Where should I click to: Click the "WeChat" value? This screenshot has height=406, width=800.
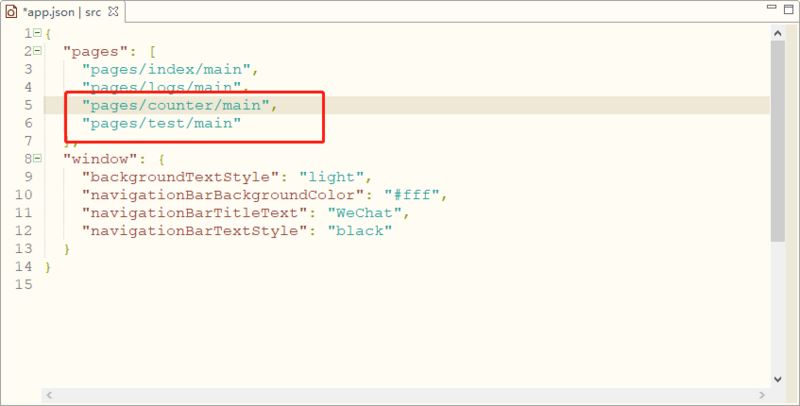click(x=365, y=213)
